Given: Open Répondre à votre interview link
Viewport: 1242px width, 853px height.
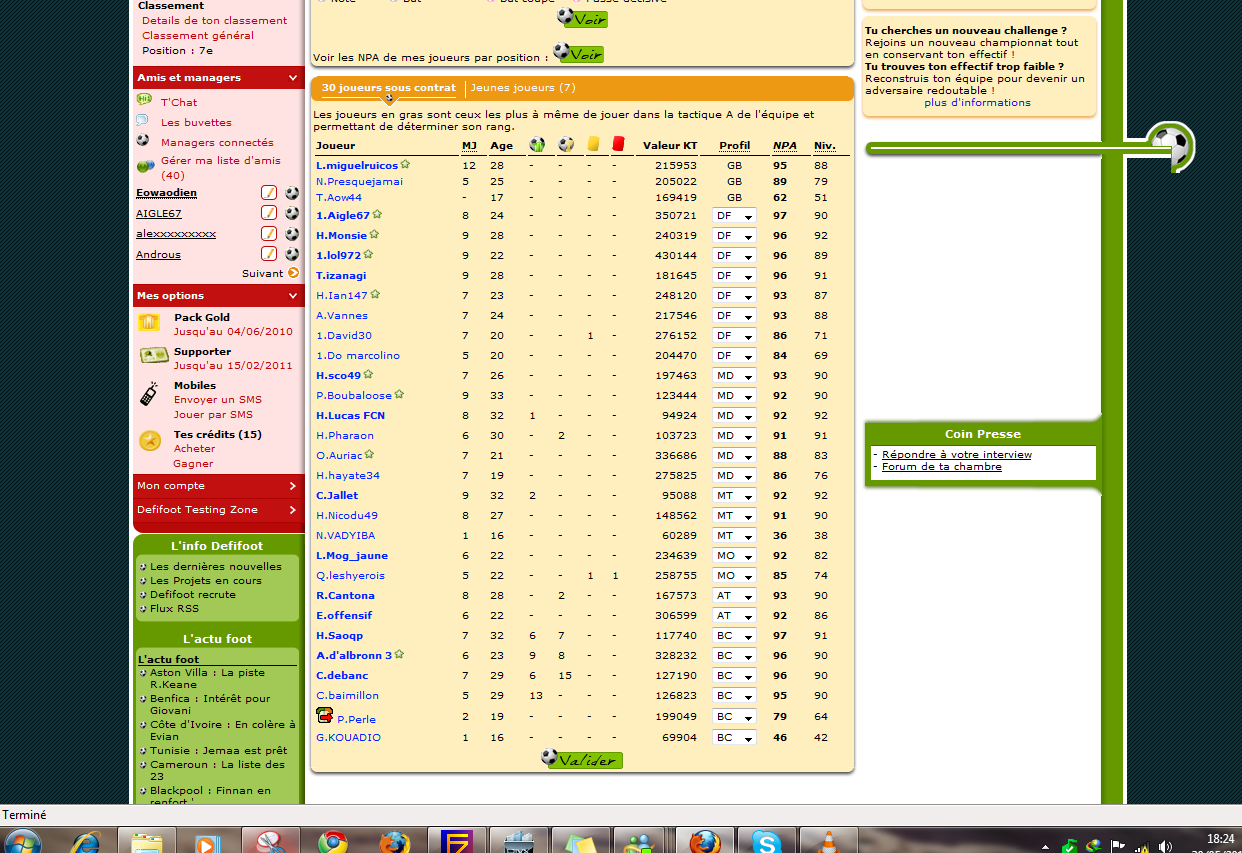Looking at the screenshot, I should coord(957,454).
